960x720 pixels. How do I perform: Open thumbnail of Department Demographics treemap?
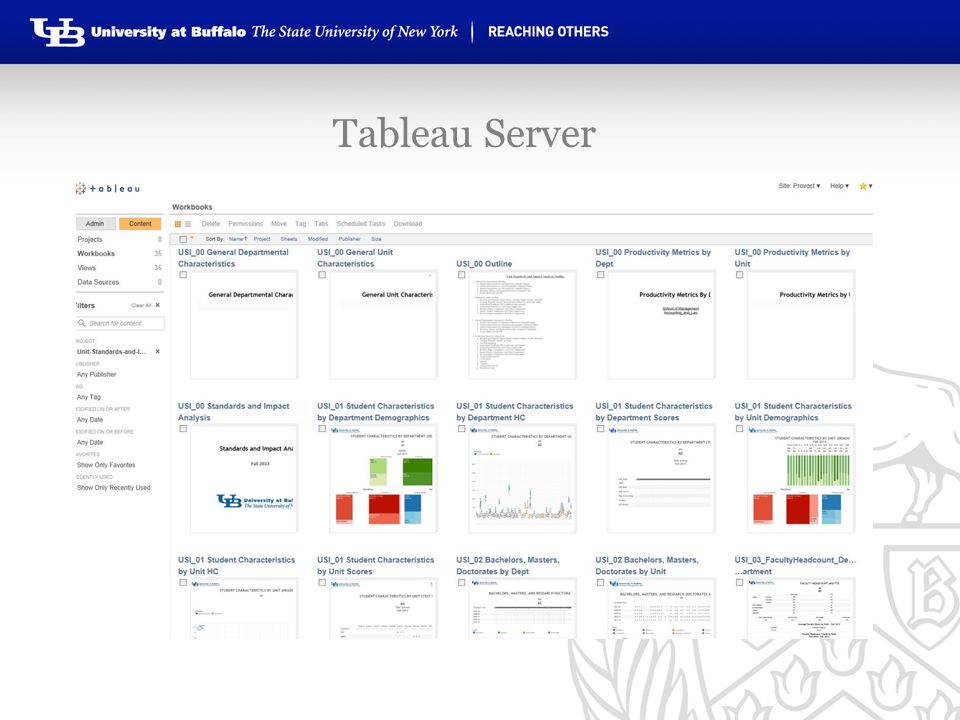pos(383,479)
